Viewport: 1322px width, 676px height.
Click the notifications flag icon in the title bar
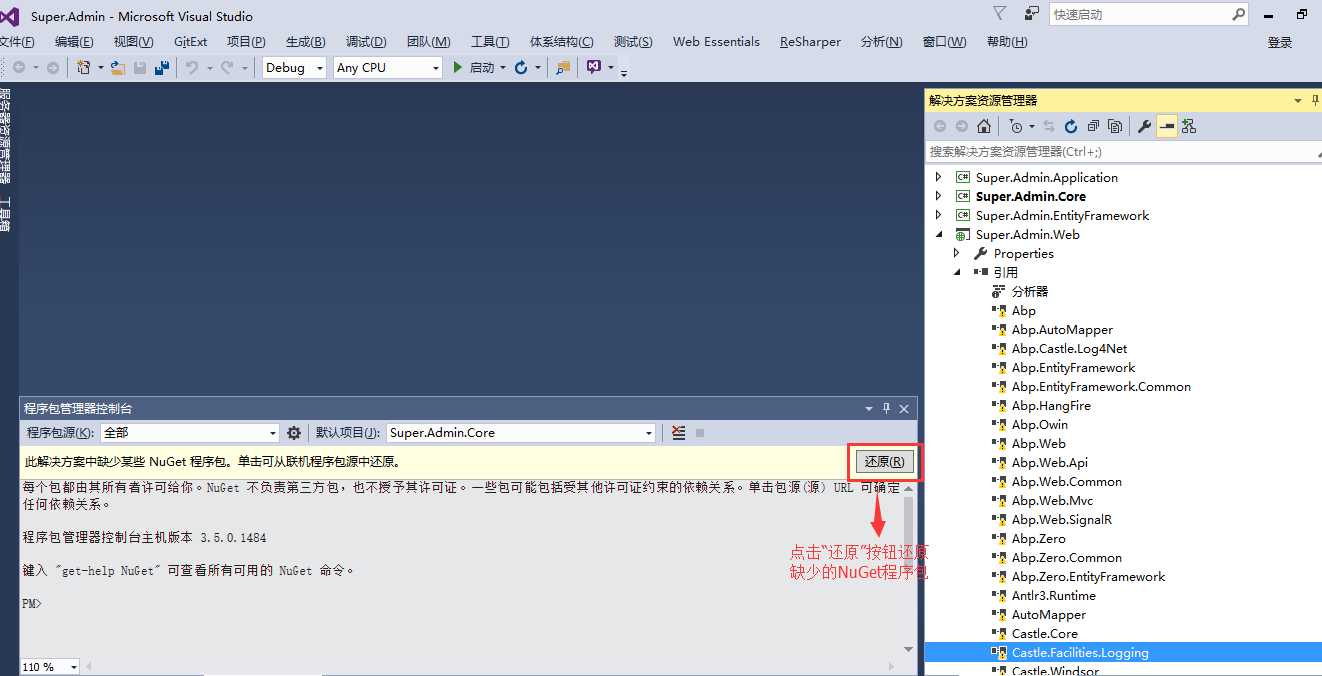[999, 13]
